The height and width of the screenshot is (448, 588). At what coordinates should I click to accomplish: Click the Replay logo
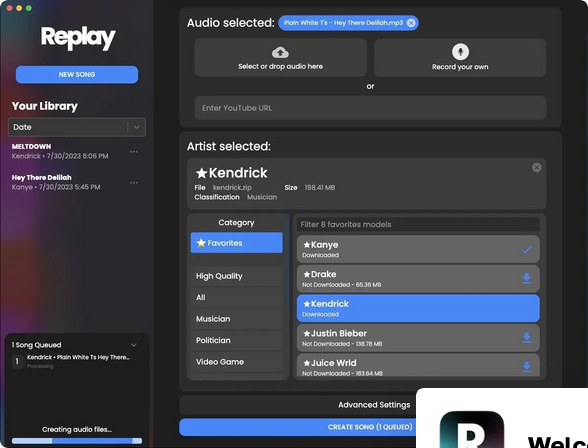78,38
